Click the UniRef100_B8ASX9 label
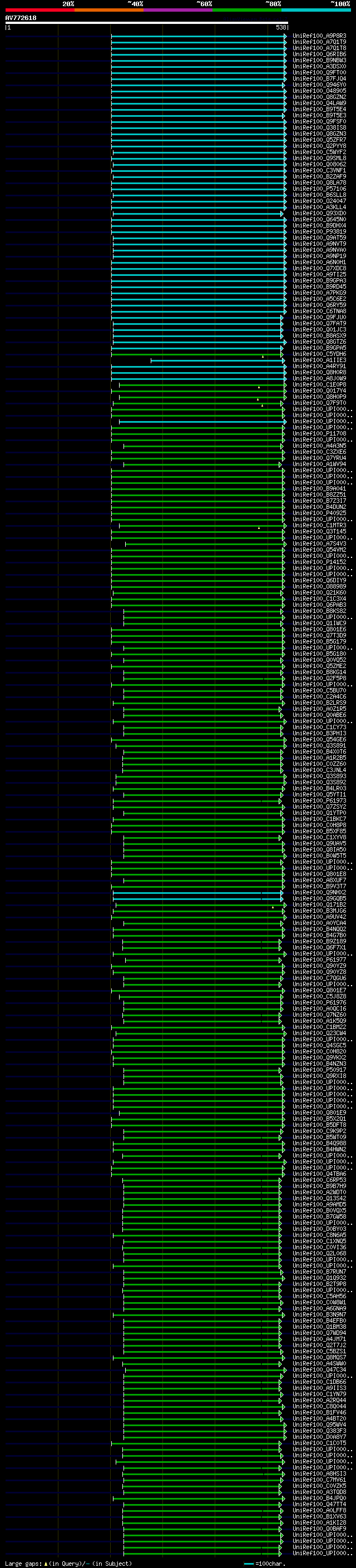The height and width of the screenshot is (1568, 356). [319, 335]
